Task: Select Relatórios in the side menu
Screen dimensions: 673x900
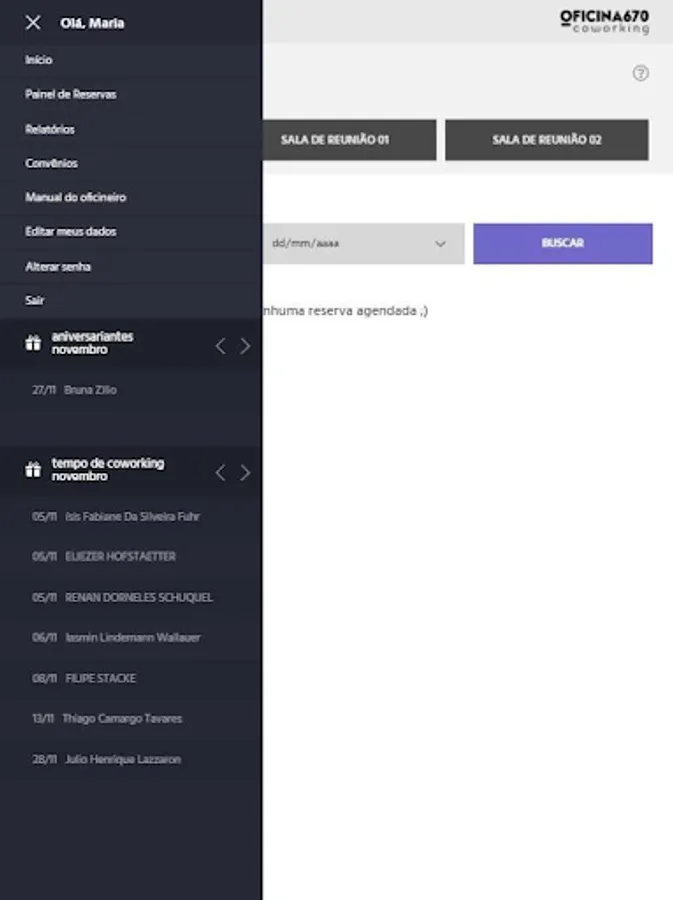Action: point(50,129)
